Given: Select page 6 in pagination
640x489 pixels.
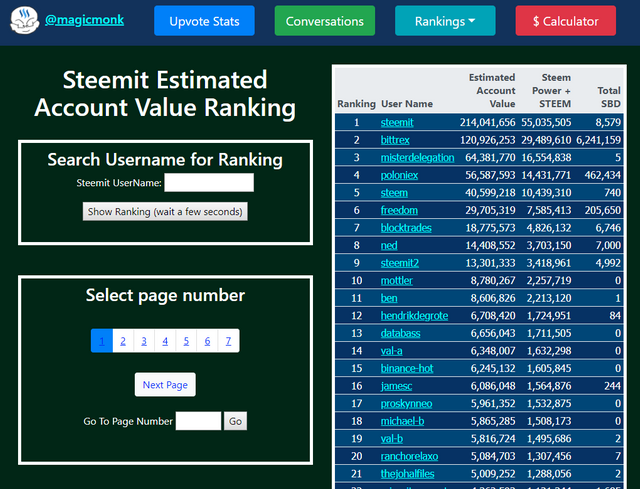Looking at the screenshot, I should pyautogui.click(x=207, y=341).
